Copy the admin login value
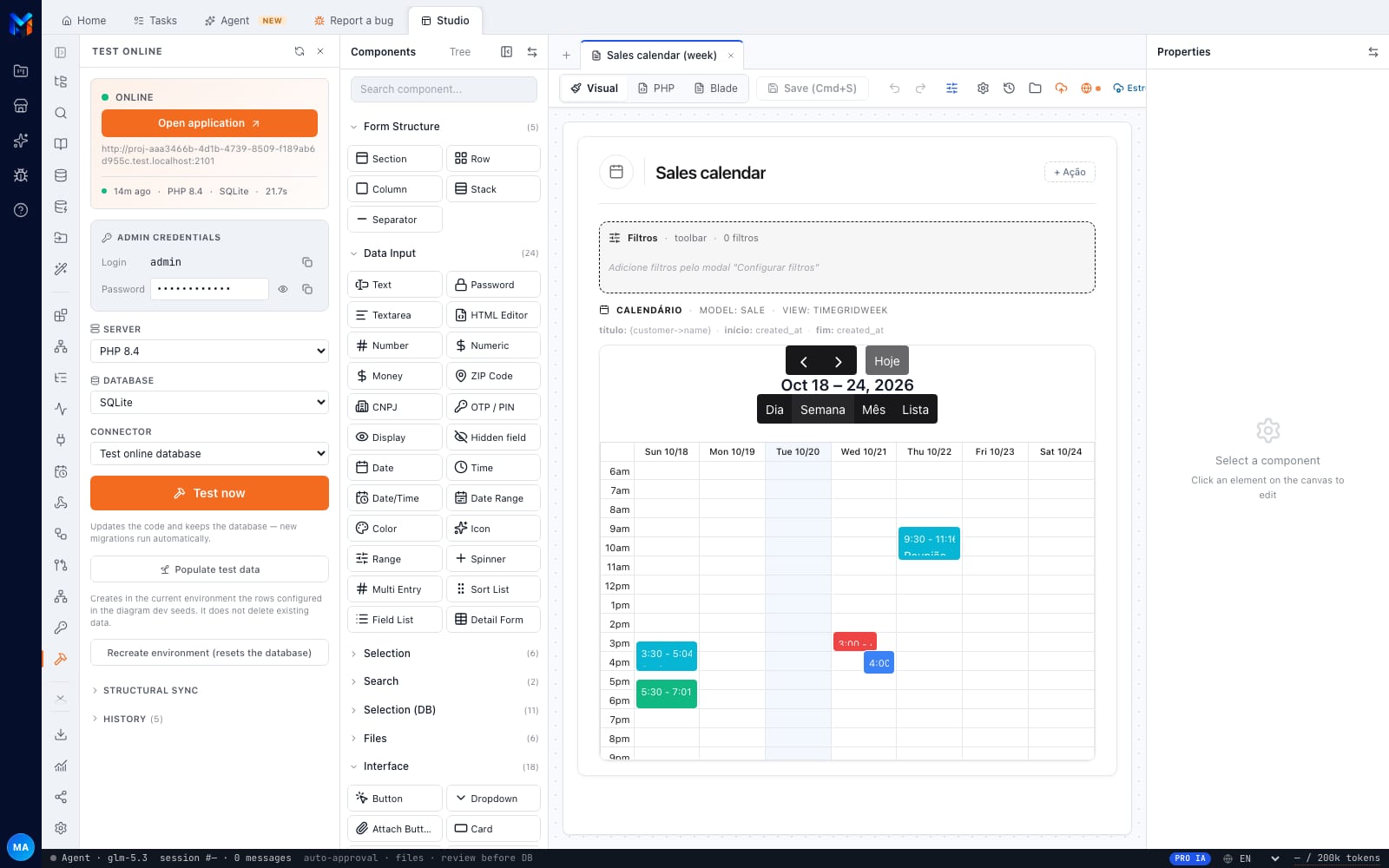 point(307,262)
